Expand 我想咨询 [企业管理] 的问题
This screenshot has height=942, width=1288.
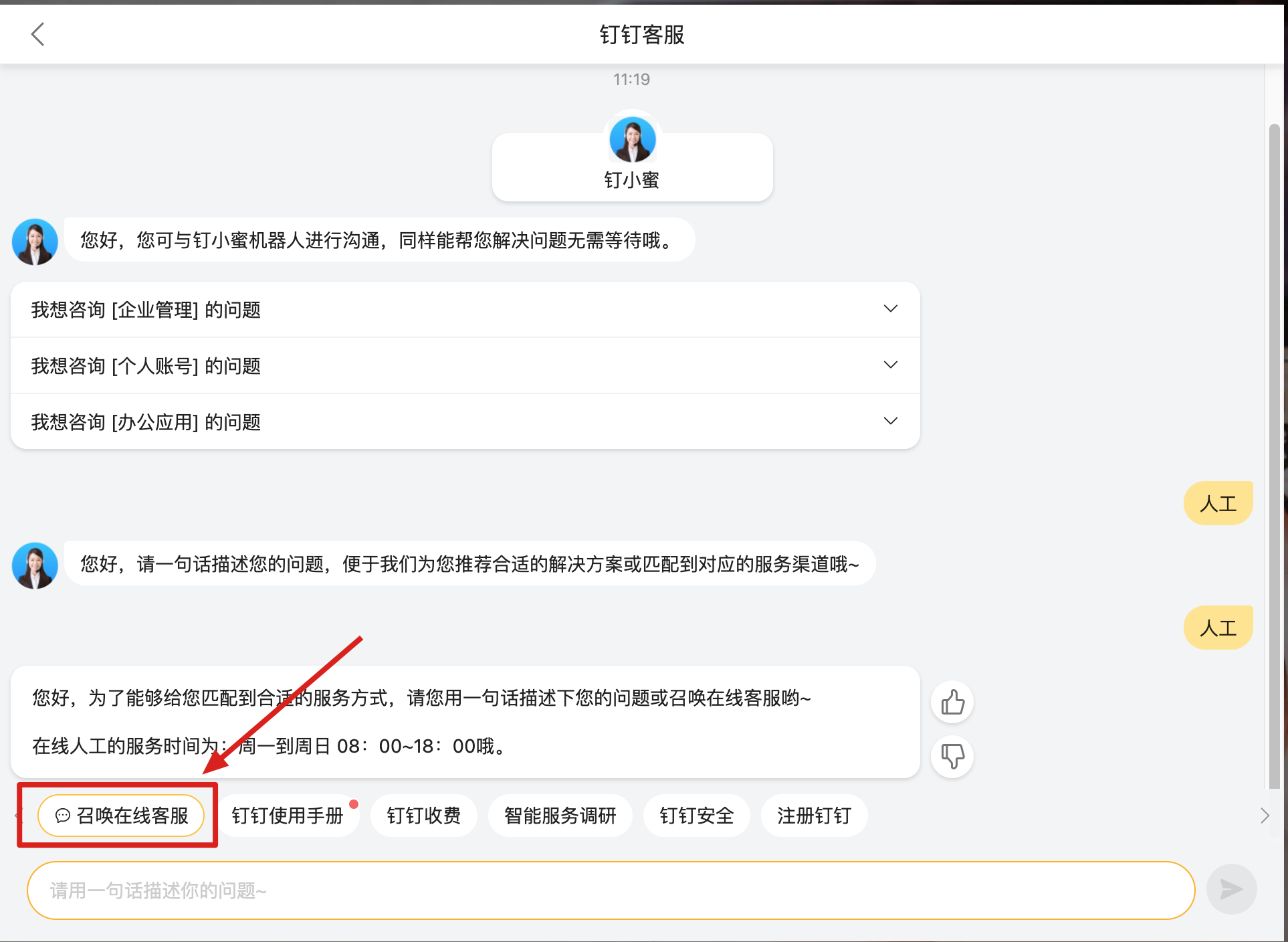pyautogui.click(x=465, y=310)
